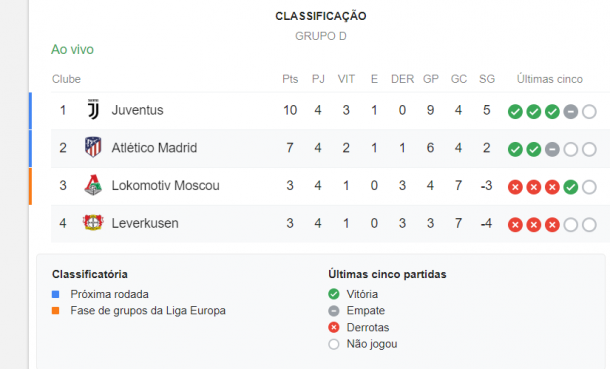Click Lokomotiv Moscou's green win icon
610x369 pixels.
pyautogui.click(x=570, y=187)
